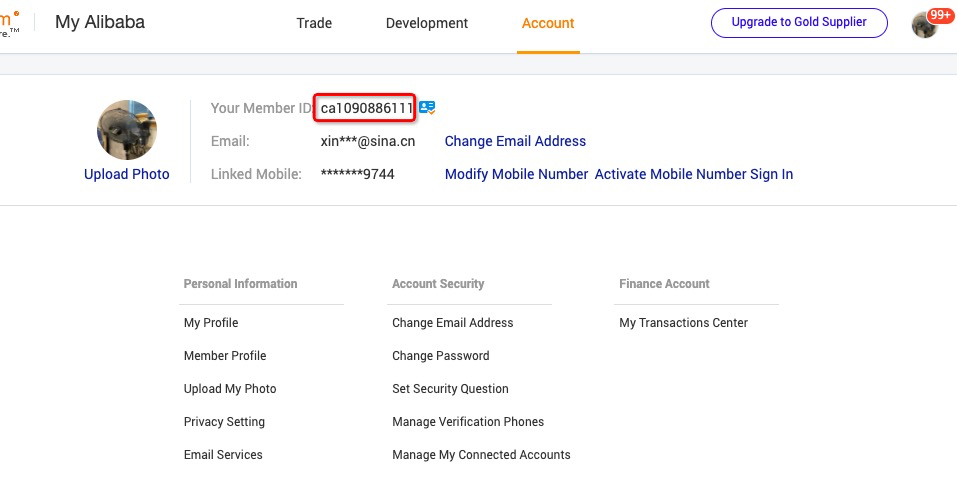Open Set Security Question link
The image size is (957, 501).
pyautogui.click(x=450, y=389)
